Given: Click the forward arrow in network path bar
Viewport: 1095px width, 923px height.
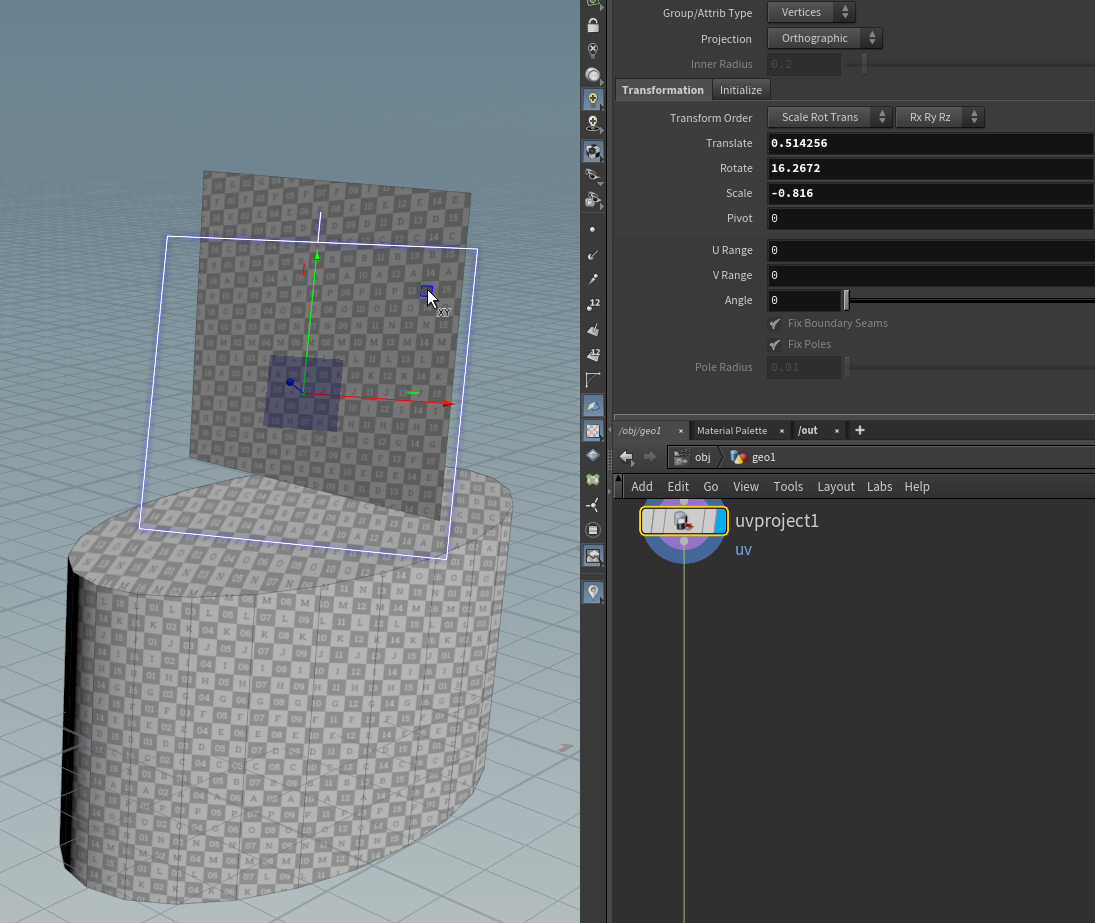Looking at the screenshot, I should coord(650,457).
